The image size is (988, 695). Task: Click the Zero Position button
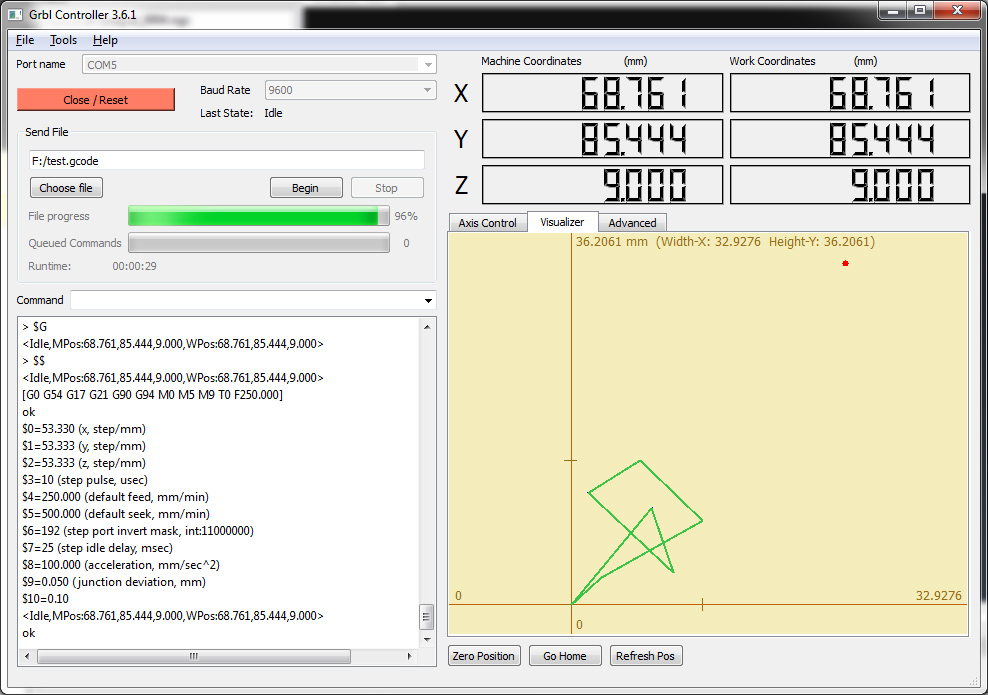484,656
